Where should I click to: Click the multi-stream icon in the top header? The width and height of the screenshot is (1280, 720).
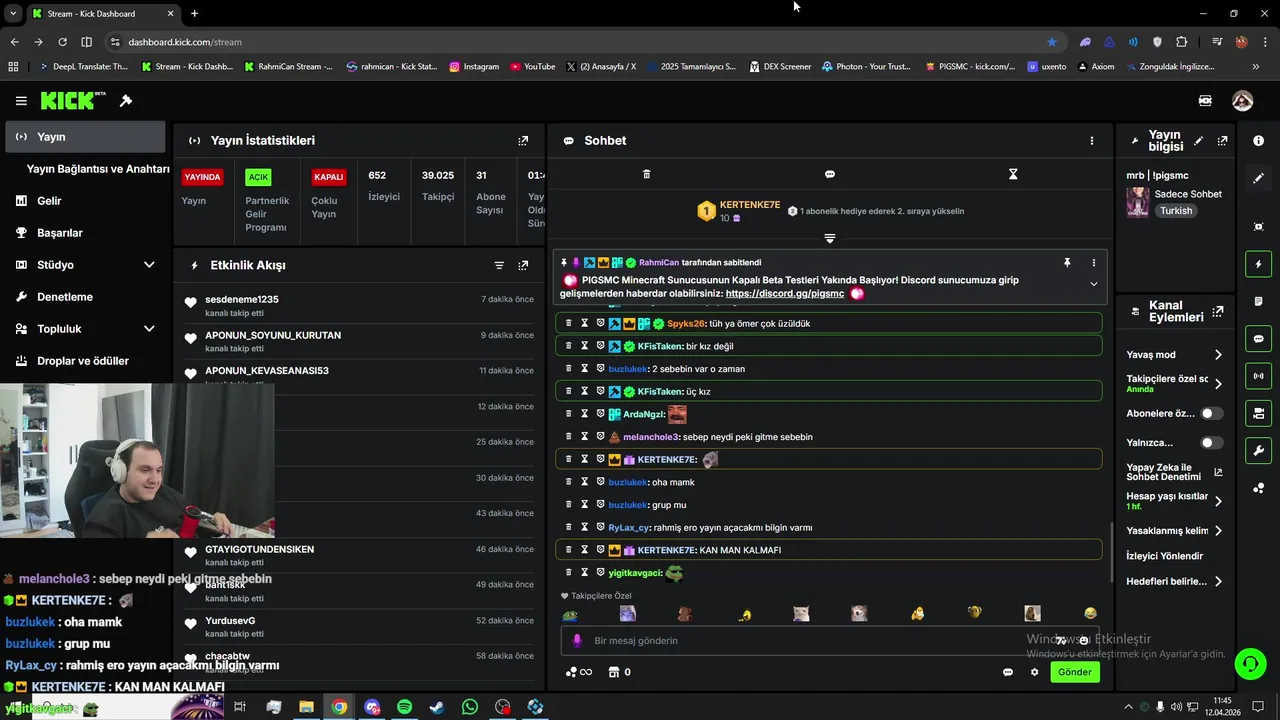coord(1205,101)
